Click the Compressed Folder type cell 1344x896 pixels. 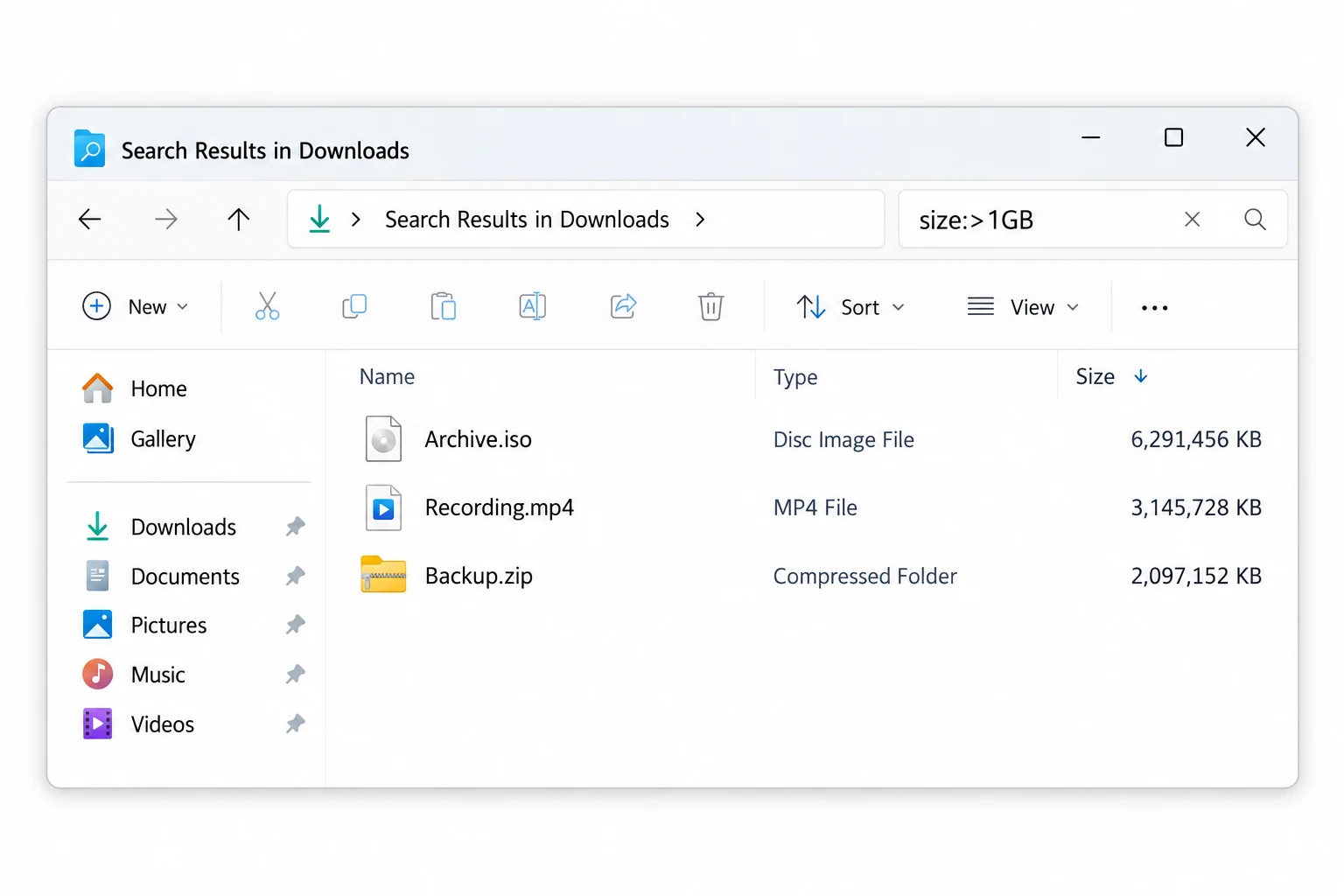pos(864,576)
